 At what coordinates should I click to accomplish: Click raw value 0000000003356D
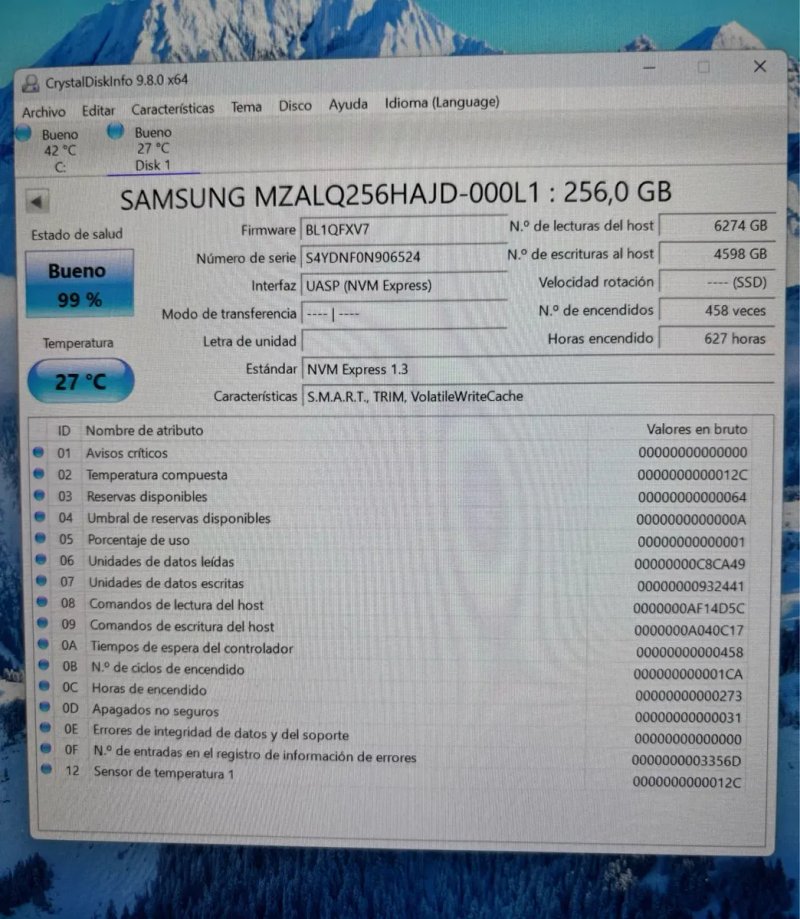click(x=686, y=761)
